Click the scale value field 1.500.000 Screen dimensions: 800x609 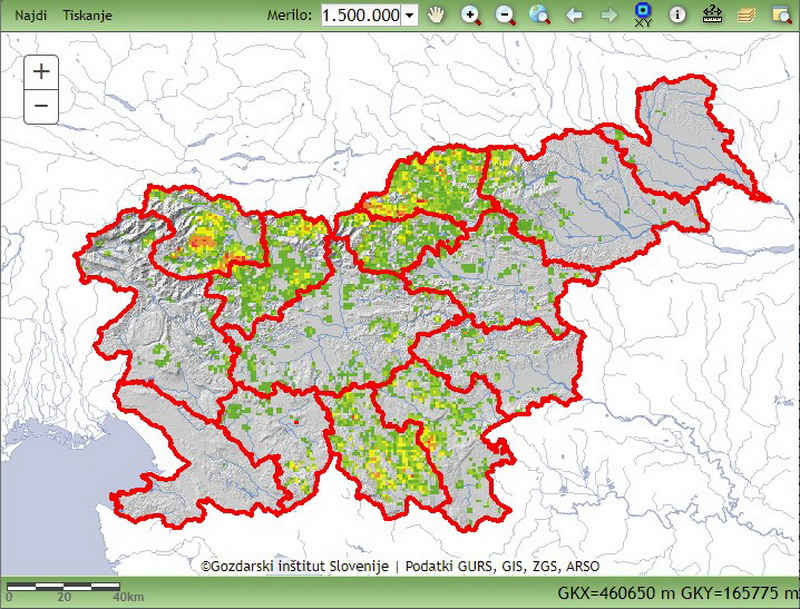[x=361, y=15]
